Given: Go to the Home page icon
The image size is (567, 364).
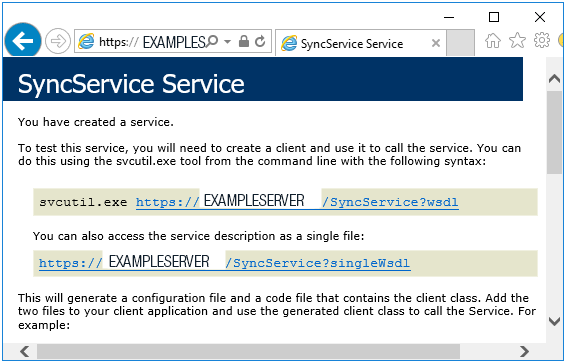Looking at the screenshot, I should pos(493,40).
